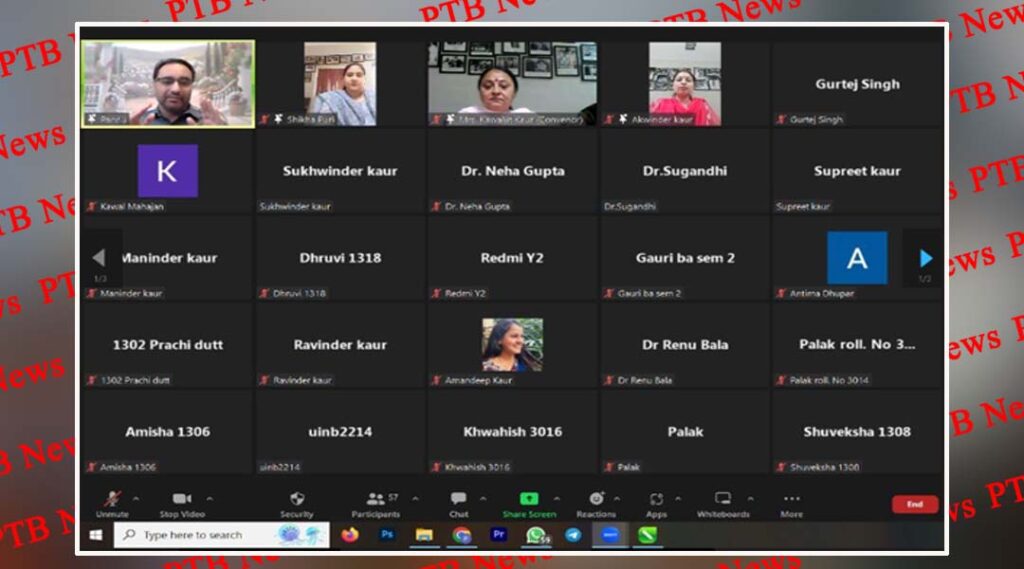Select Ravinder kaur participant tile
Viewport: 1024px width, 569px height.
click(340, 345)
